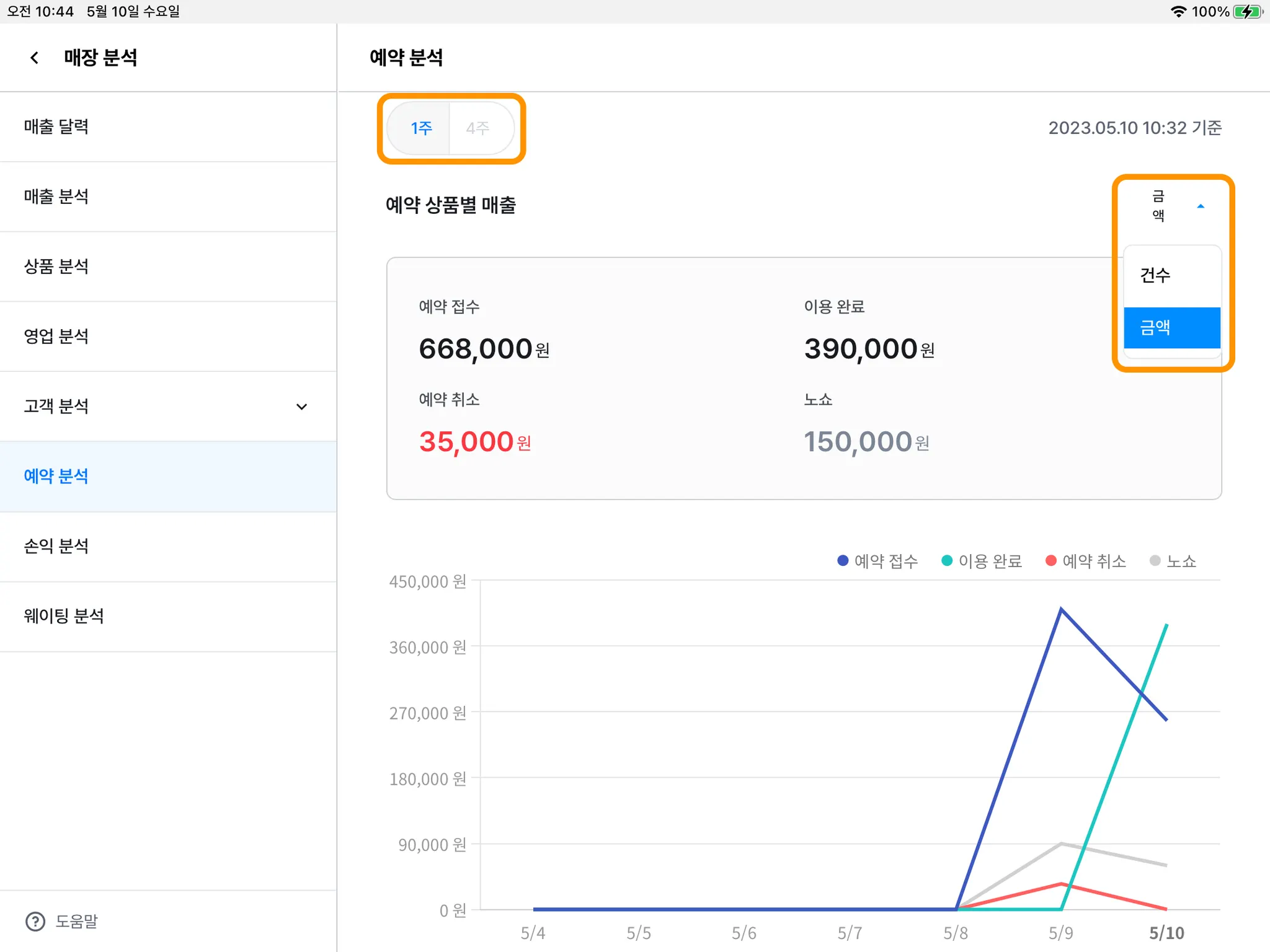
Task: Open the 도움말 help link
Action: click(77, 922)
